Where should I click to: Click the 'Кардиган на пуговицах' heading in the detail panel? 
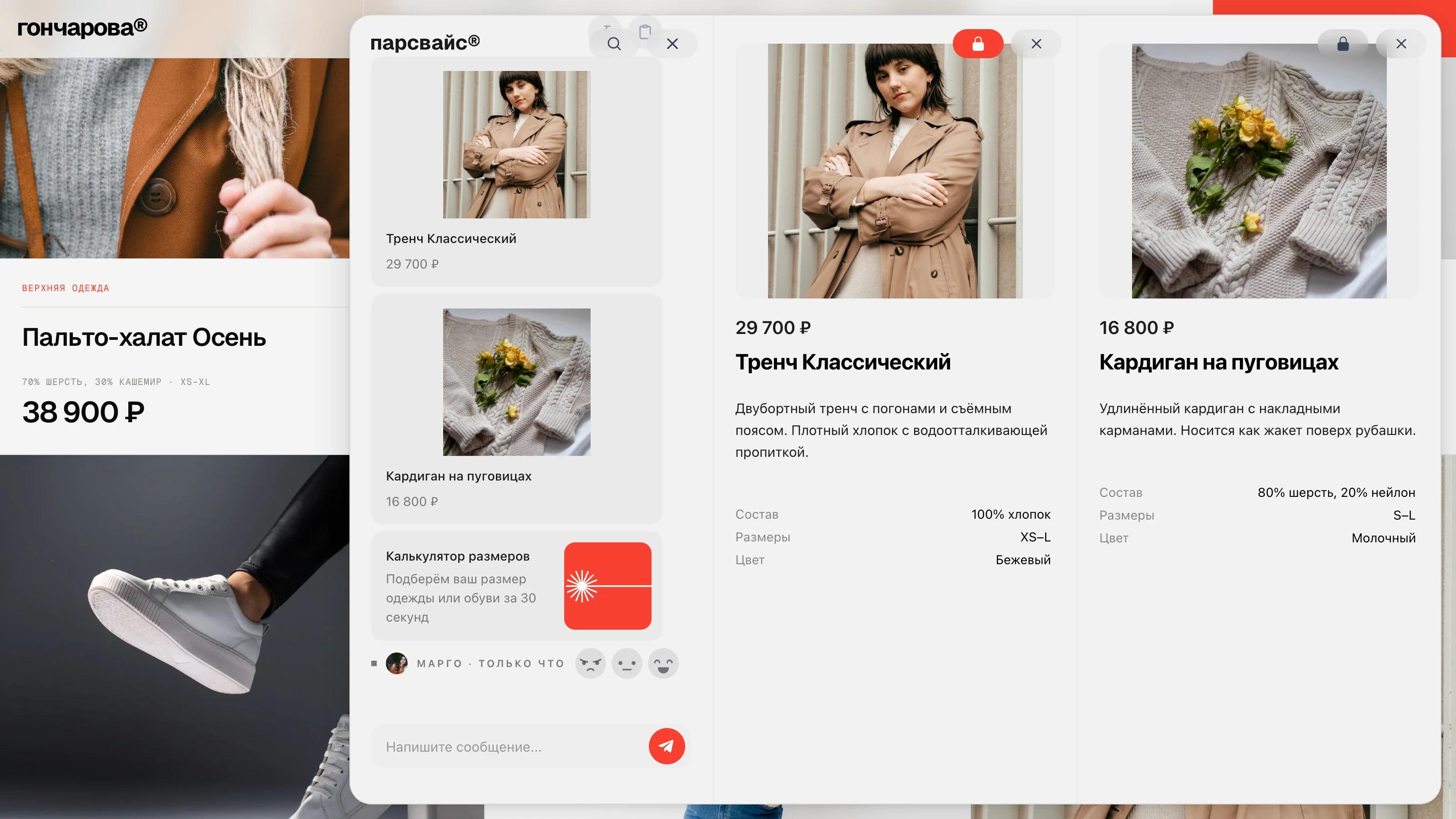(x=1218, y=362)
